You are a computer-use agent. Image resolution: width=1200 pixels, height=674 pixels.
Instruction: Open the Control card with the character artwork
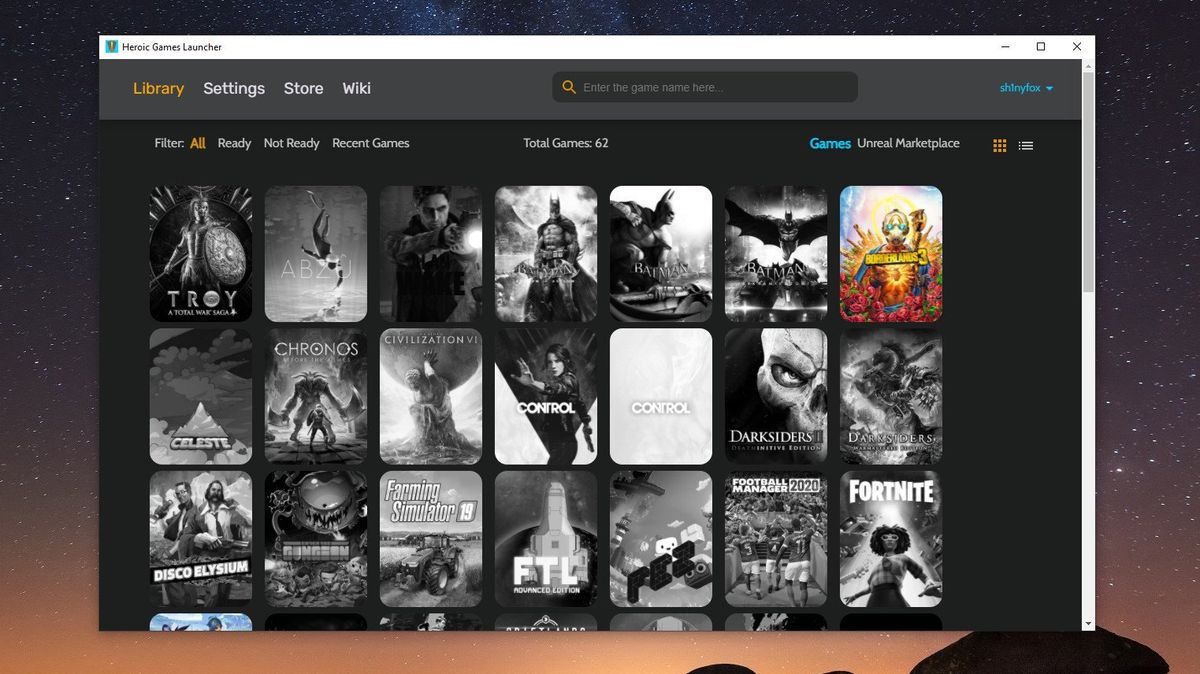pos(546,397)
